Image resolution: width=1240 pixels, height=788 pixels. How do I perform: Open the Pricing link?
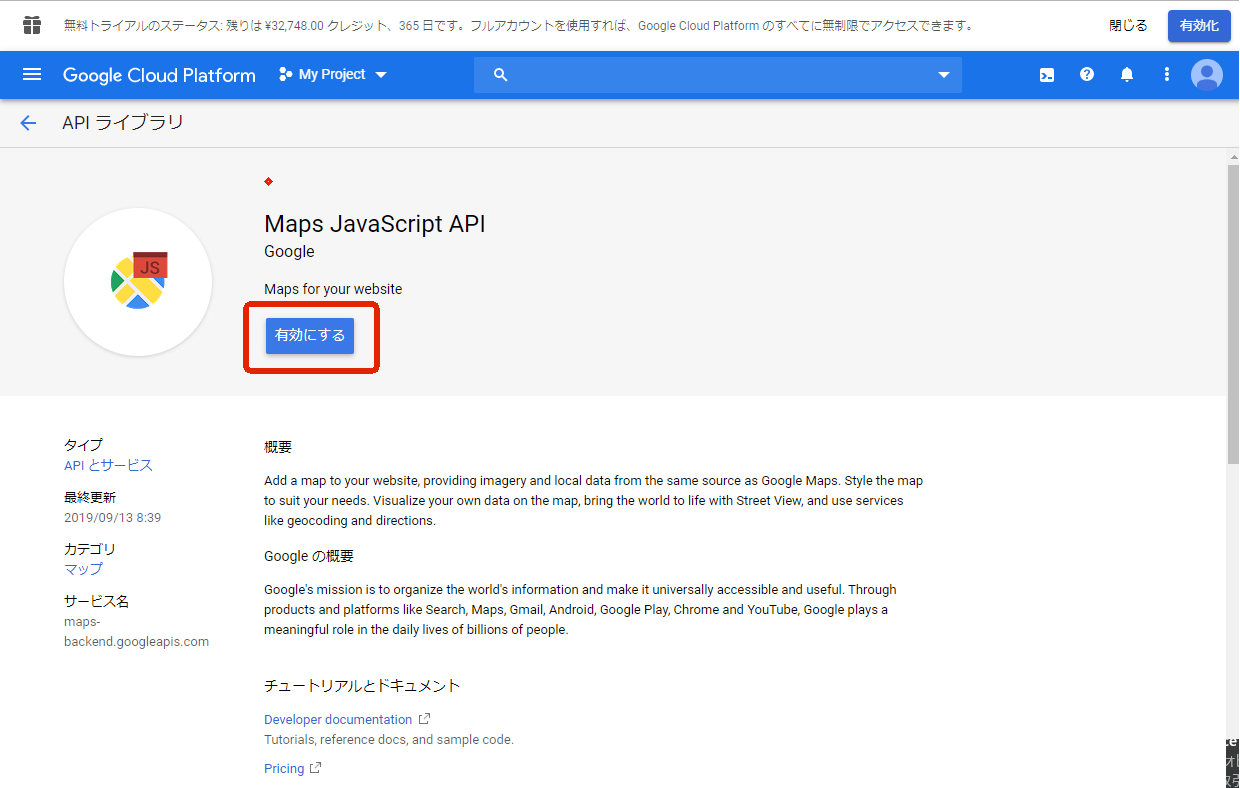284,768
